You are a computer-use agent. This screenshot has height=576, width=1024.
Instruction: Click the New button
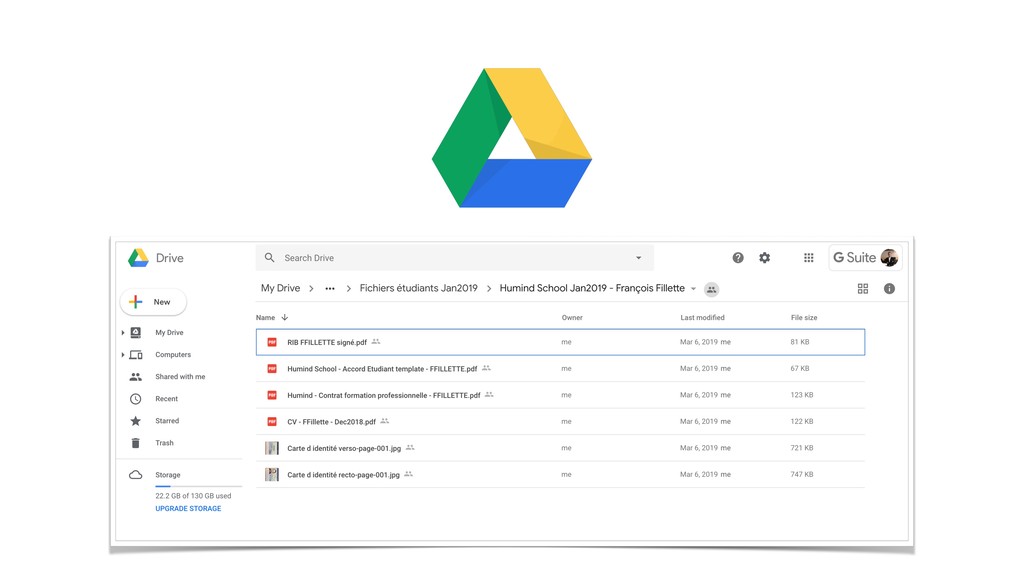pos(153,302)
